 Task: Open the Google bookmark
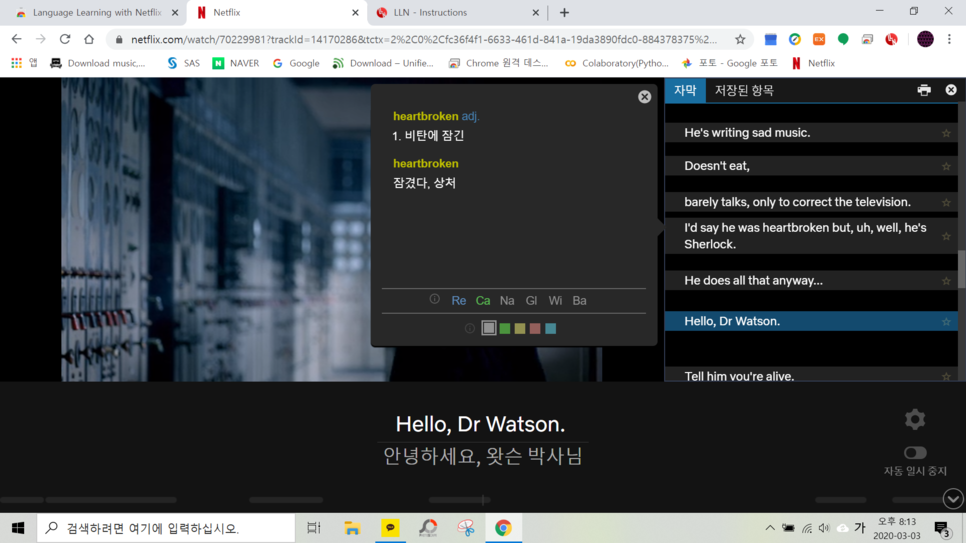point(296,63)
